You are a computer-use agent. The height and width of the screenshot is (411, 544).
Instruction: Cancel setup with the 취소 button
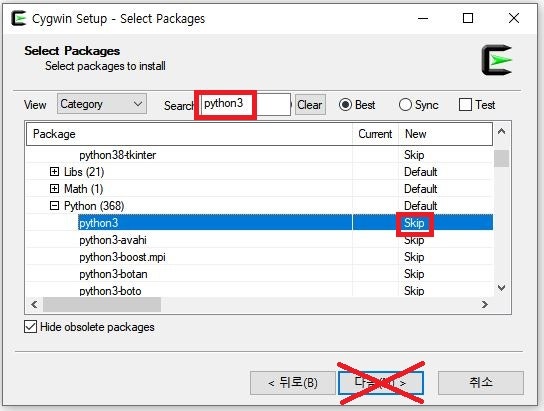[481, 383]
